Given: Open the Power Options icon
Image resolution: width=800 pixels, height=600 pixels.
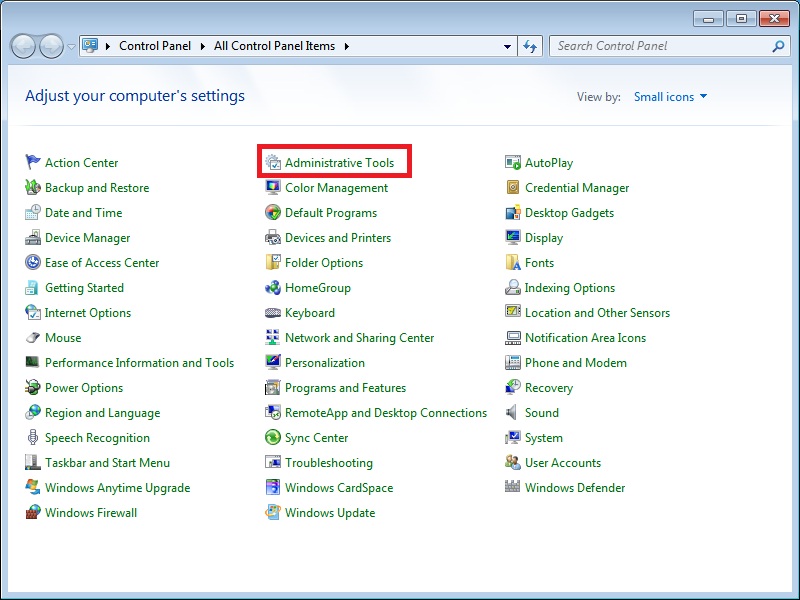Looking at the screenshot, I should pos(33,387).
